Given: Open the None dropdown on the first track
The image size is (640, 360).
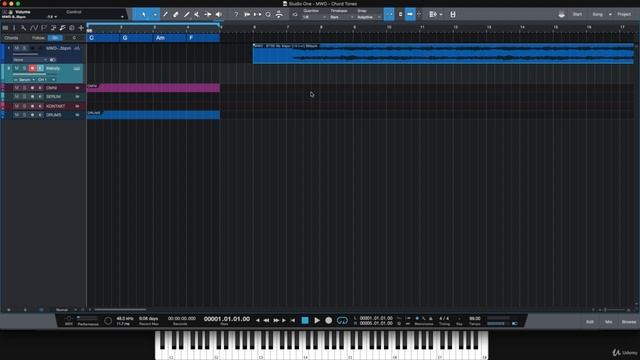Looking at the screenshot, I should (x=30, y=60).
